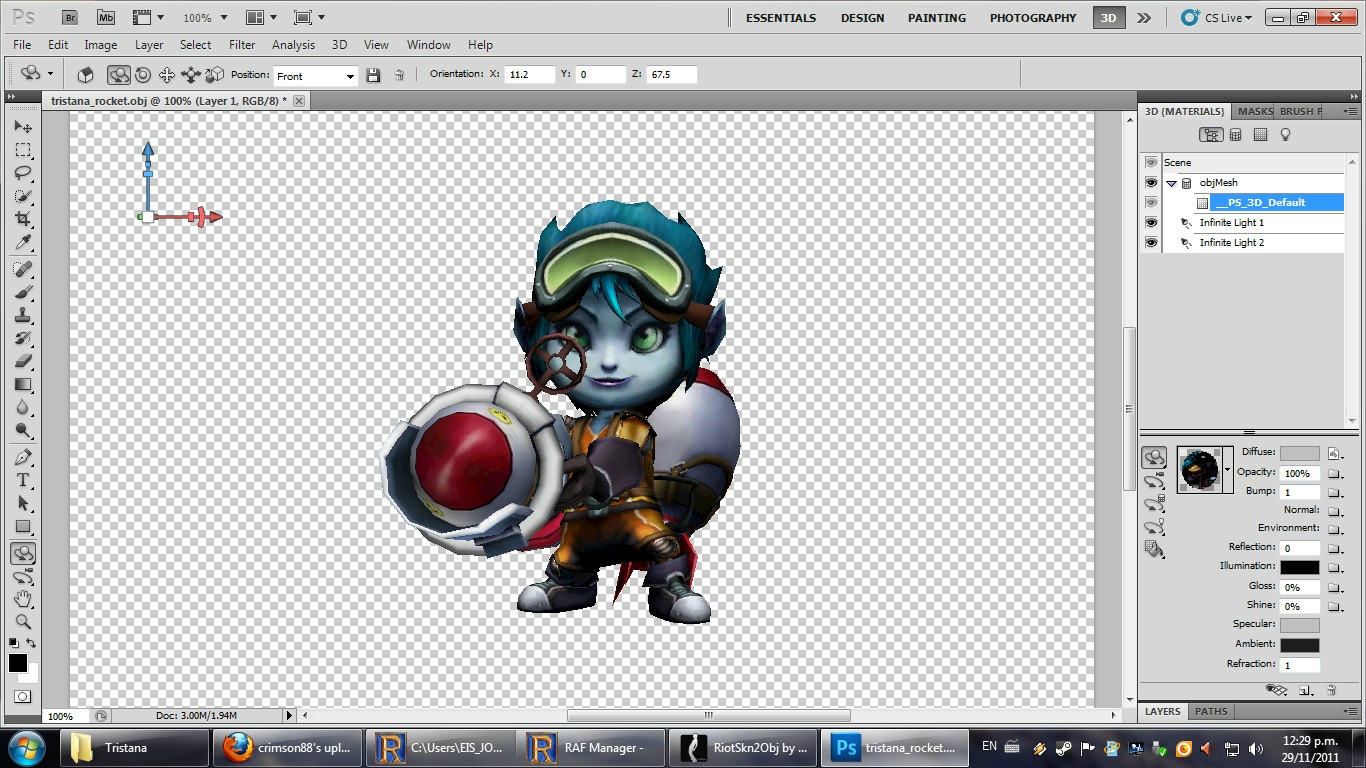This screenshot has height=768, width=1366.
Task: Hide Infinite Light 1
Action: (x=1151, y=222)
